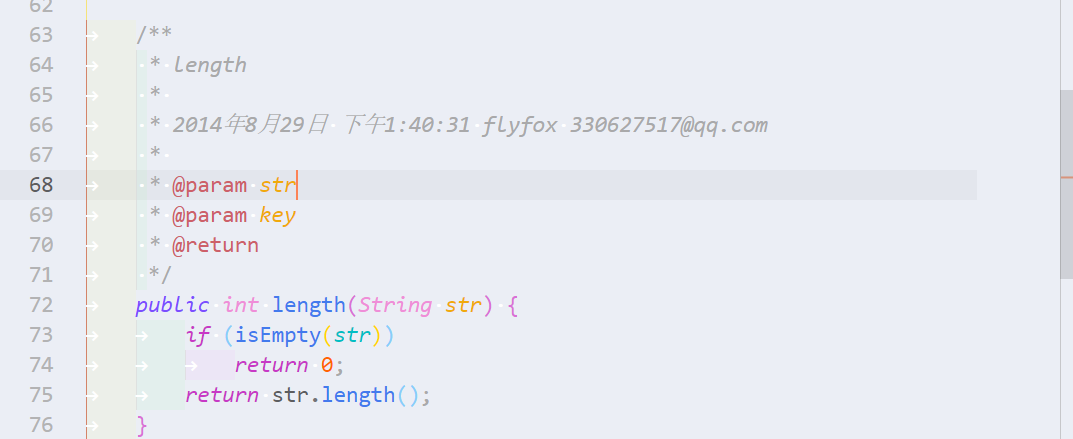1073x439 pixels.
Task: Place cursor on the email 330627517@qq.com
Action: coord(669,125)
